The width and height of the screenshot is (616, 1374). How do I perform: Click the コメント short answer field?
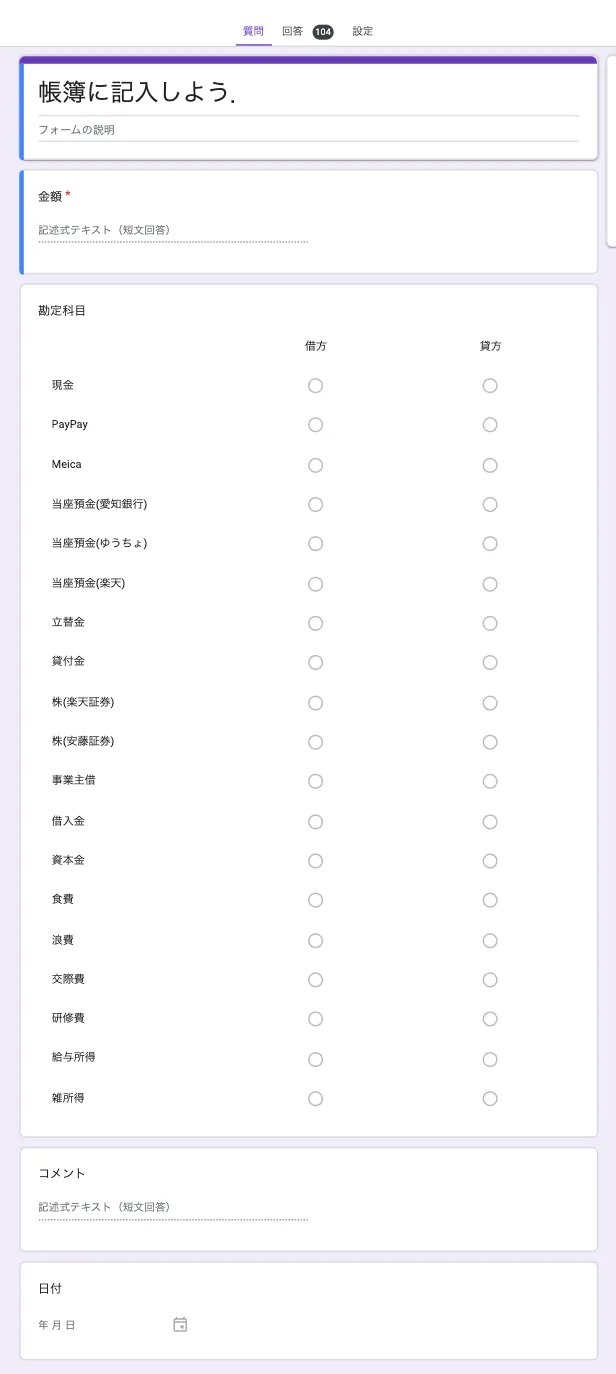[173, 1208]
